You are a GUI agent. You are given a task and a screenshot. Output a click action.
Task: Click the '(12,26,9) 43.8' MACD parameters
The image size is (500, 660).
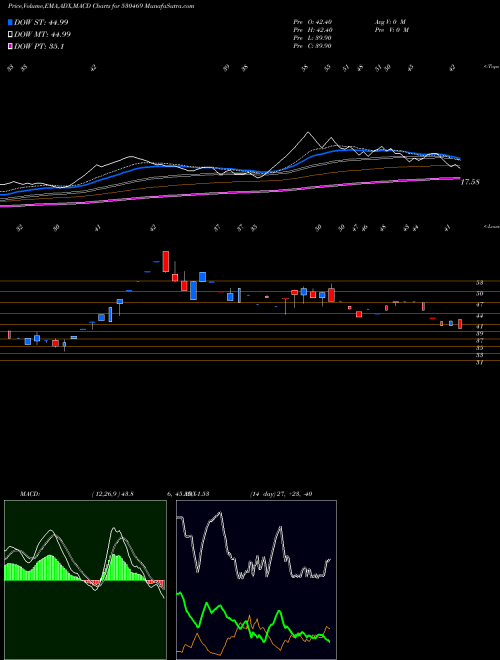pyautogui.click(x=112, y=494)
